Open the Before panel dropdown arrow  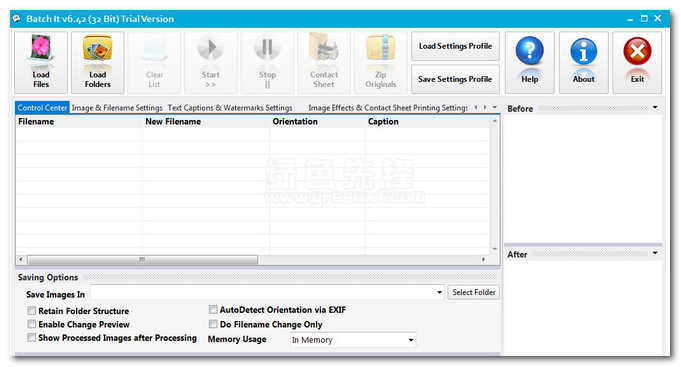point(655,107)
